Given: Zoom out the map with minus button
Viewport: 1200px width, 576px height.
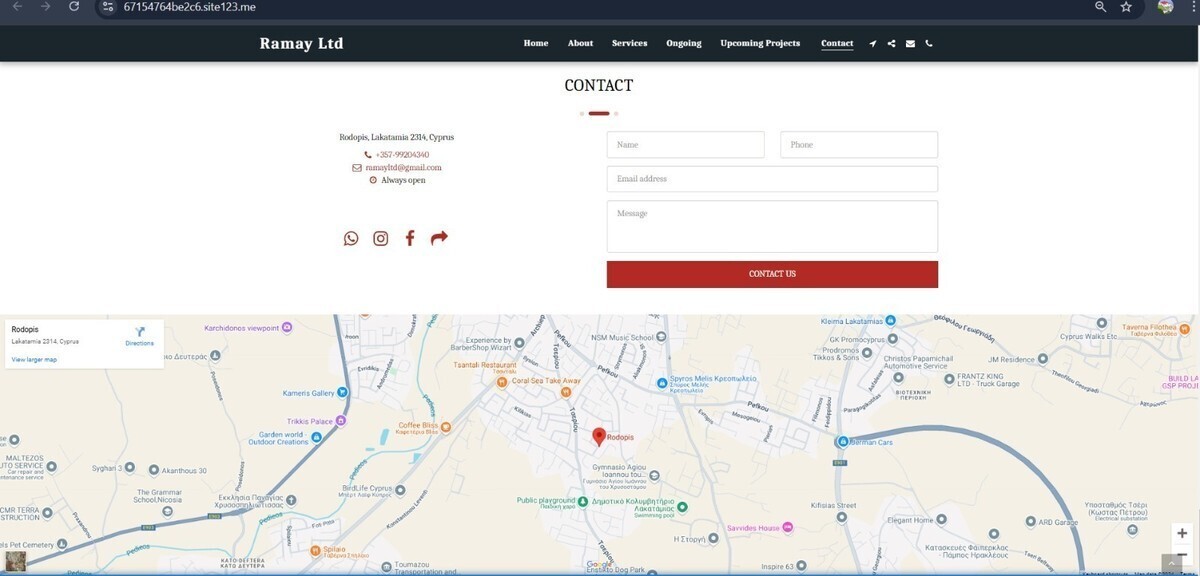Looking at the screenshot, I should 1182,553.
